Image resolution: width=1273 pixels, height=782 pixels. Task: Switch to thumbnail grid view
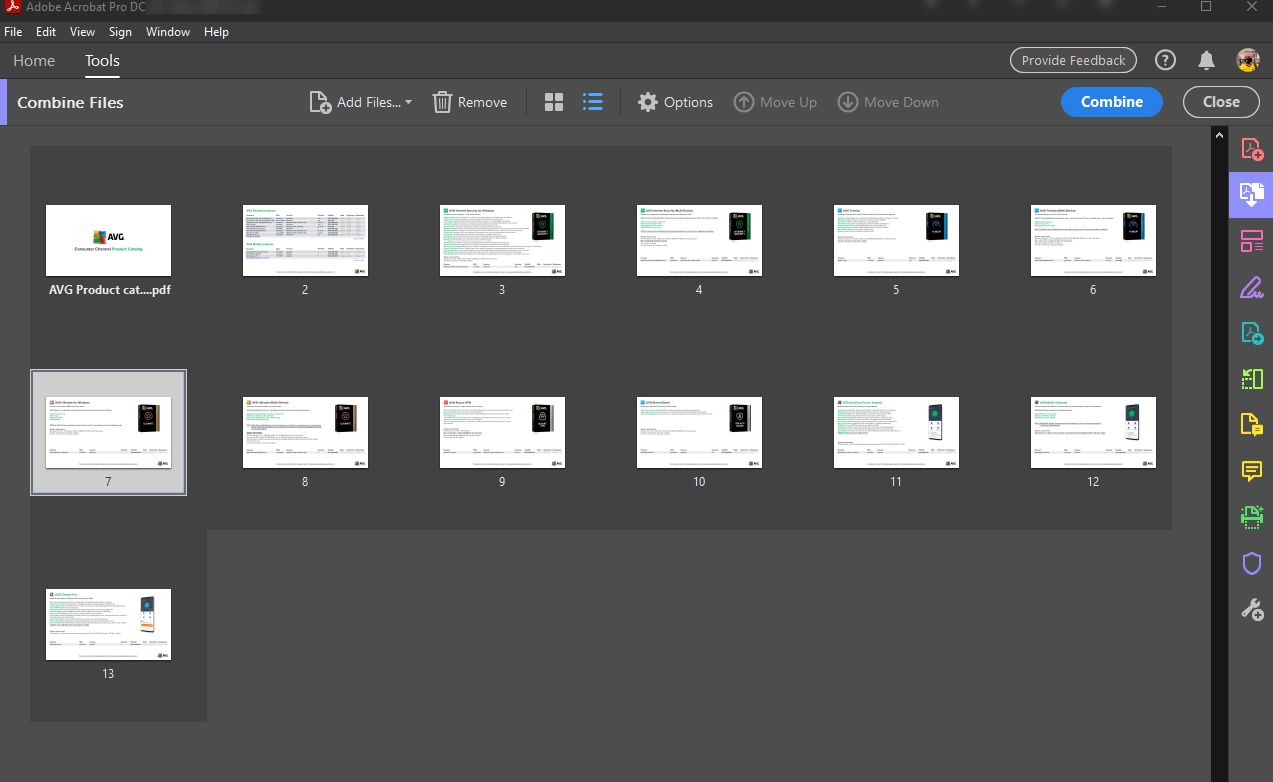tap(554, 102)
